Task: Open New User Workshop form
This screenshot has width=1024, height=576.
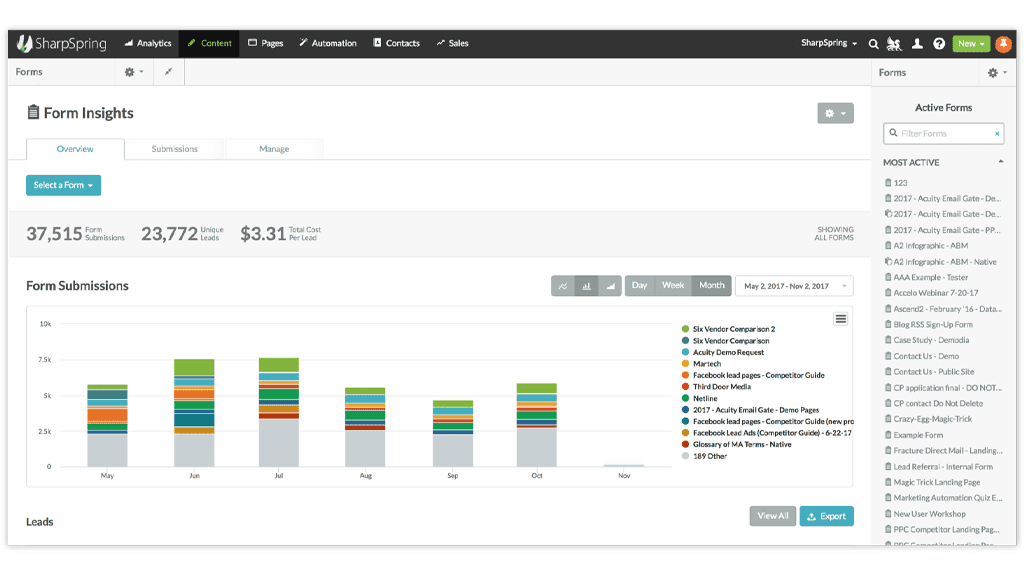Action: click(x=925, y=514)
